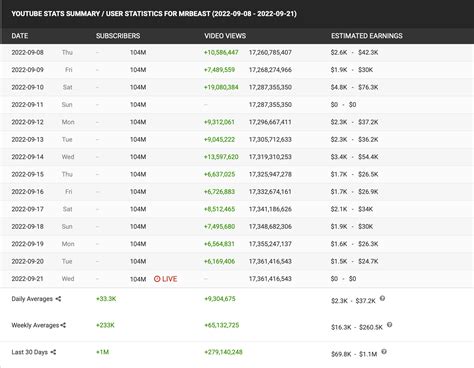
Task: Click earnings $4.8K - $76.3K
Action: (x=354, y=87)
